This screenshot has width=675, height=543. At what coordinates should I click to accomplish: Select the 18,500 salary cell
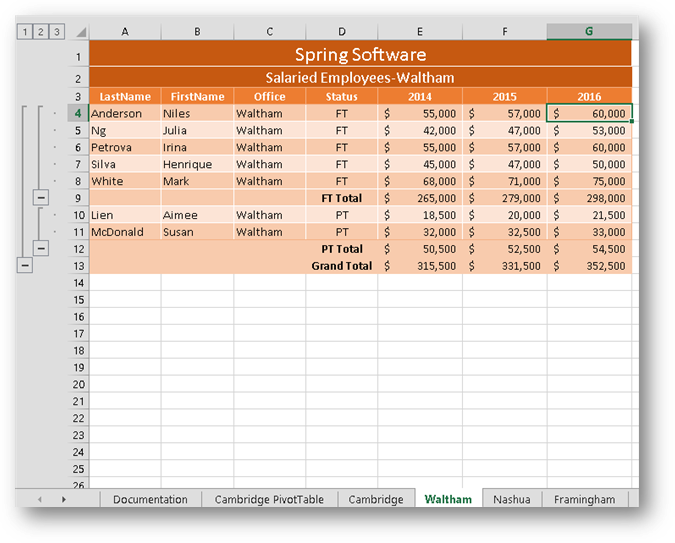[420, 215]
